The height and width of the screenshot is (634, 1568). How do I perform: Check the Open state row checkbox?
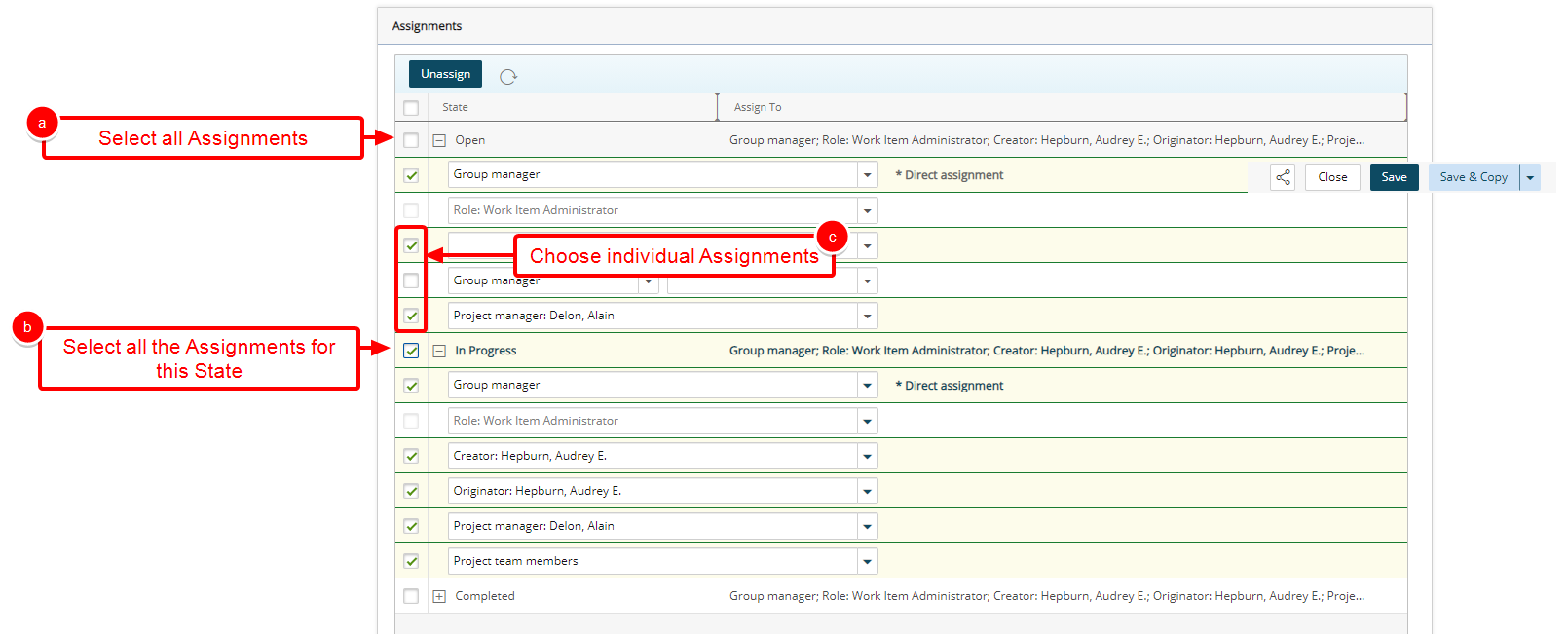(411, 140)
